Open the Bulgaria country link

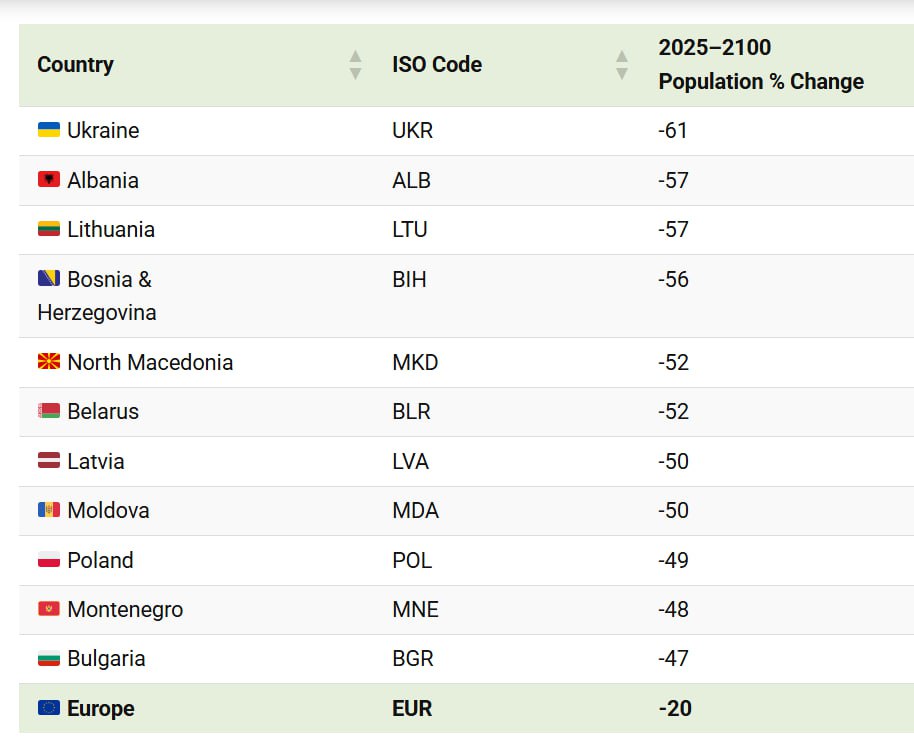tap(106, 658)
